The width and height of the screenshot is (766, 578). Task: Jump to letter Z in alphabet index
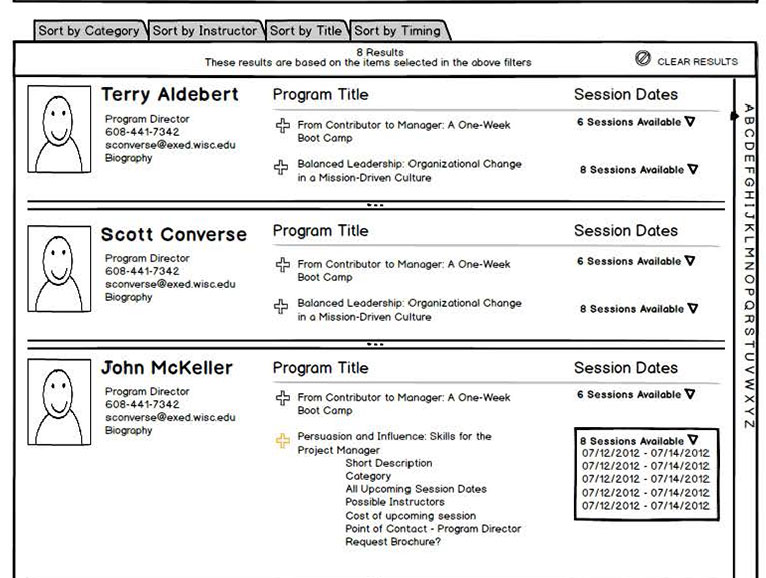(749, 424)
